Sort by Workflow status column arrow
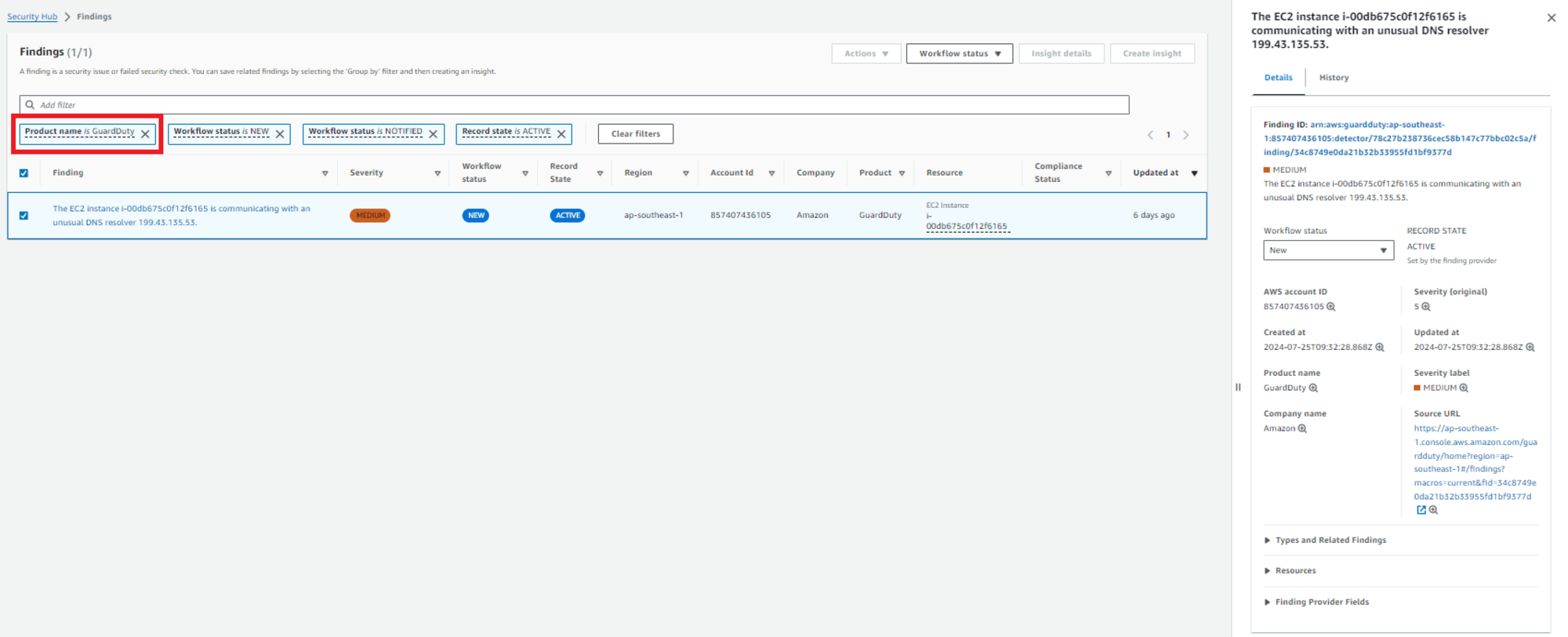Image resolution: width=1568 pixels, height=637 pixels. pyautogui.click(x=525, y=173)
